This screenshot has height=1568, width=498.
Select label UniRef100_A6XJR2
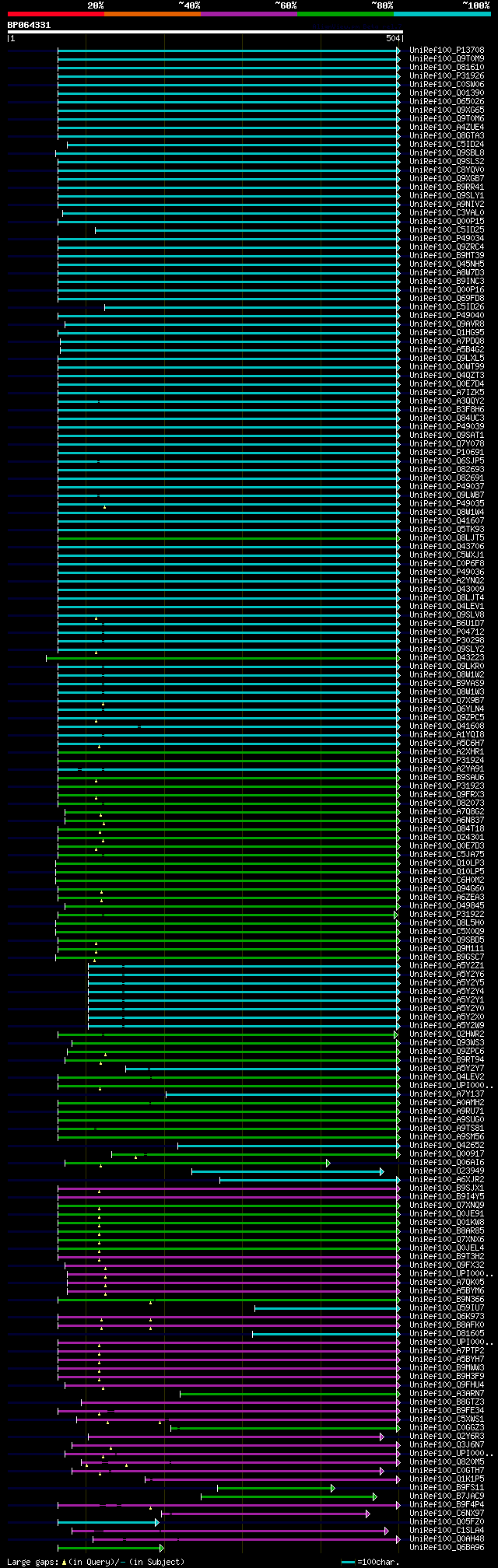(x=447, y=1180)
